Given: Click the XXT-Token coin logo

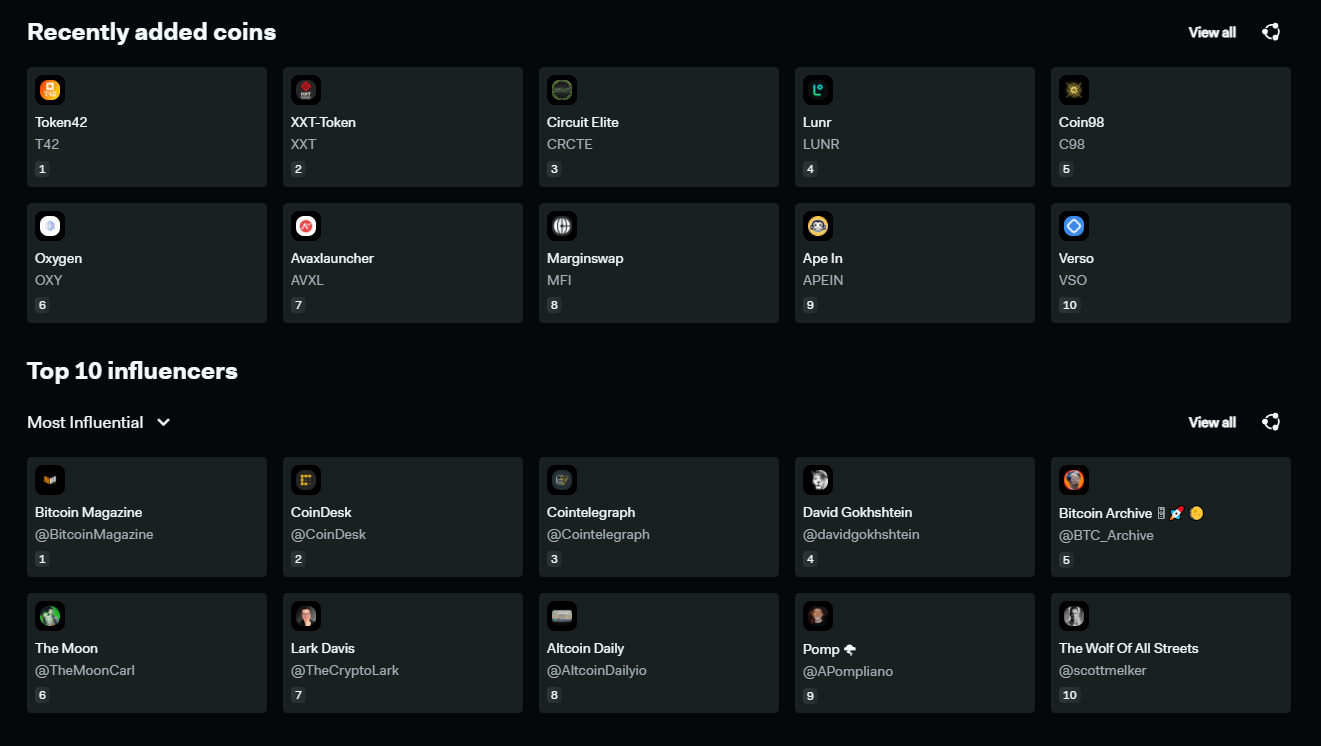Looking at the screenshot, I should 306,90.
